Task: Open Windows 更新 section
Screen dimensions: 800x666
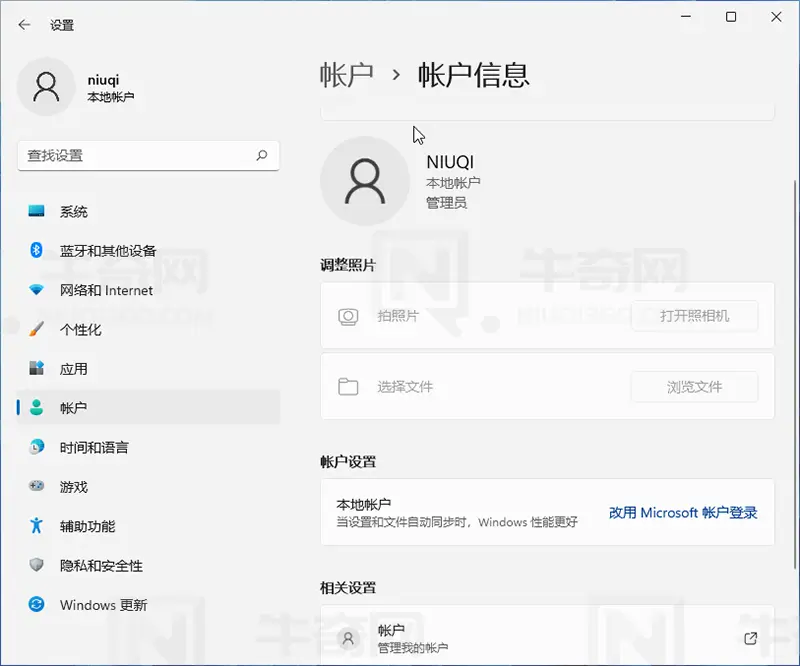Action: pos(148,605)
